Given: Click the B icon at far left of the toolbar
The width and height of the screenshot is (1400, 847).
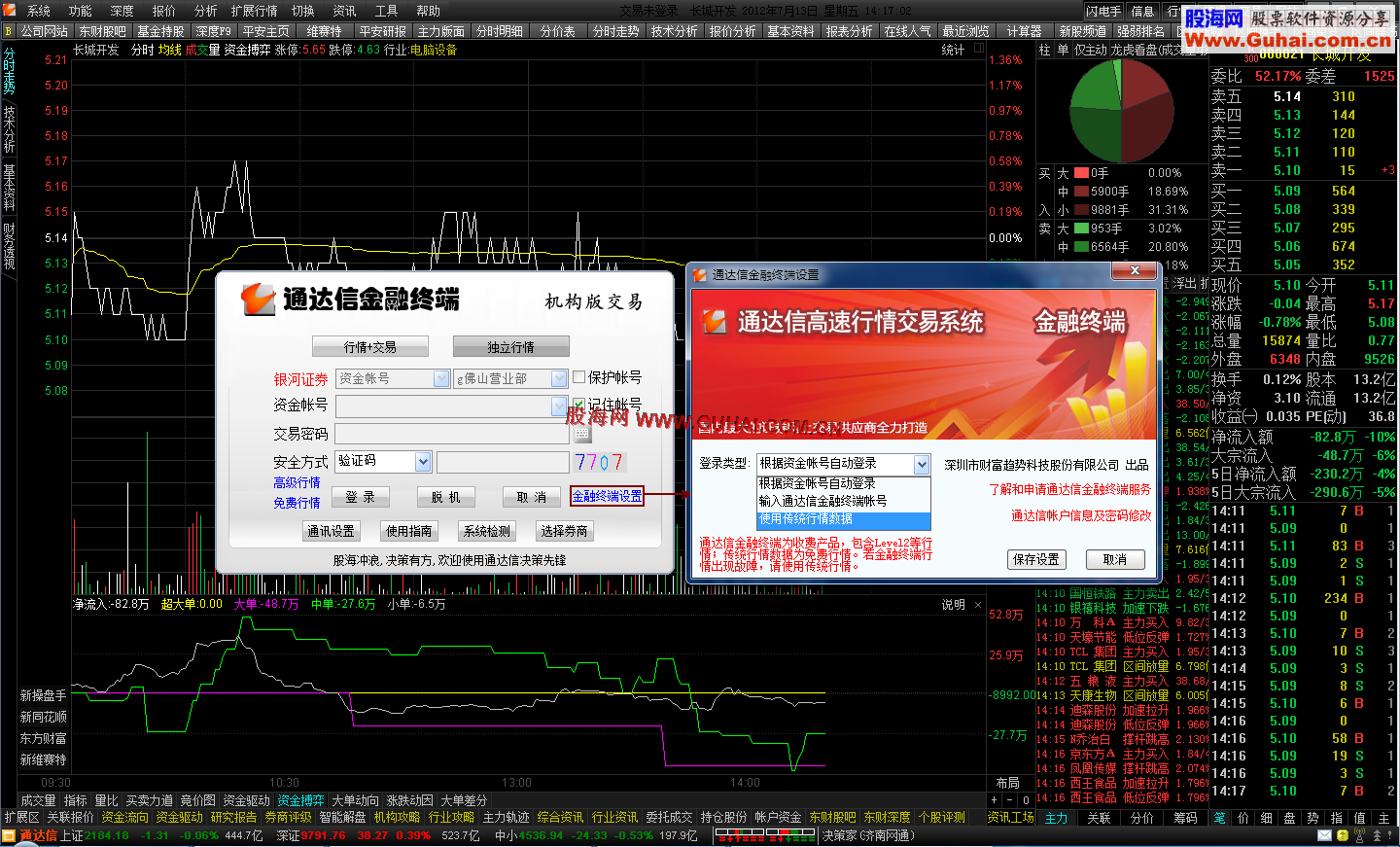Looking at the screenshot, I should [9, 31].
